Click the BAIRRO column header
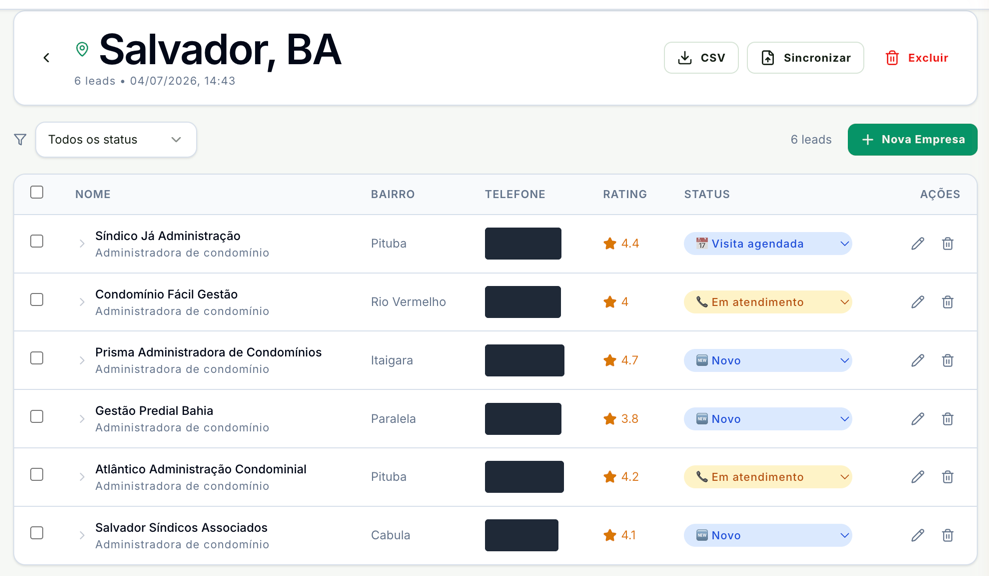This screenshot has height=576, width=989. click(x=392, y=194)
